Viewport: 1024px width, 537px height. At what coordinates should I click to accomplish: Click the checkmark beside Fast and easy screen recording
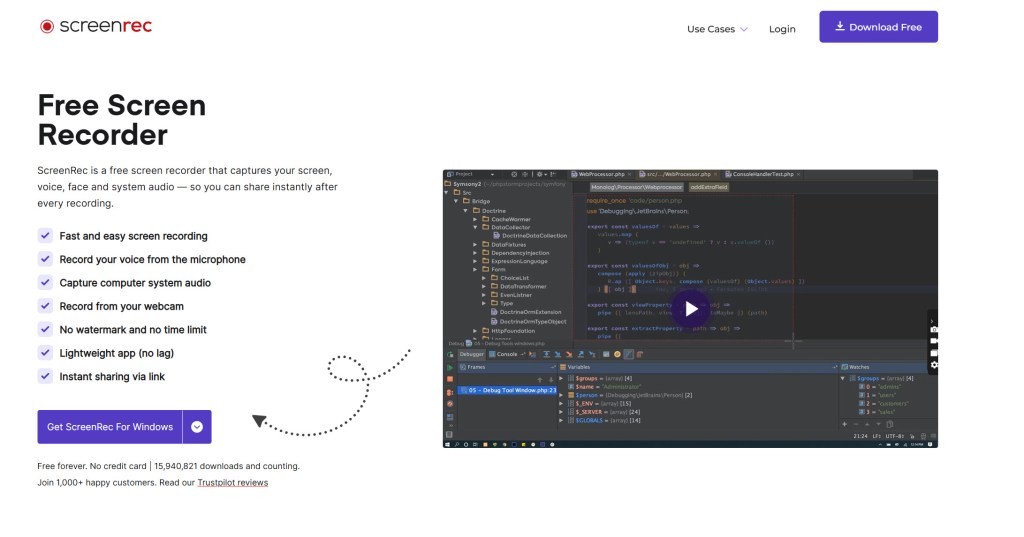pyautogui.click(x=45, y=236)
